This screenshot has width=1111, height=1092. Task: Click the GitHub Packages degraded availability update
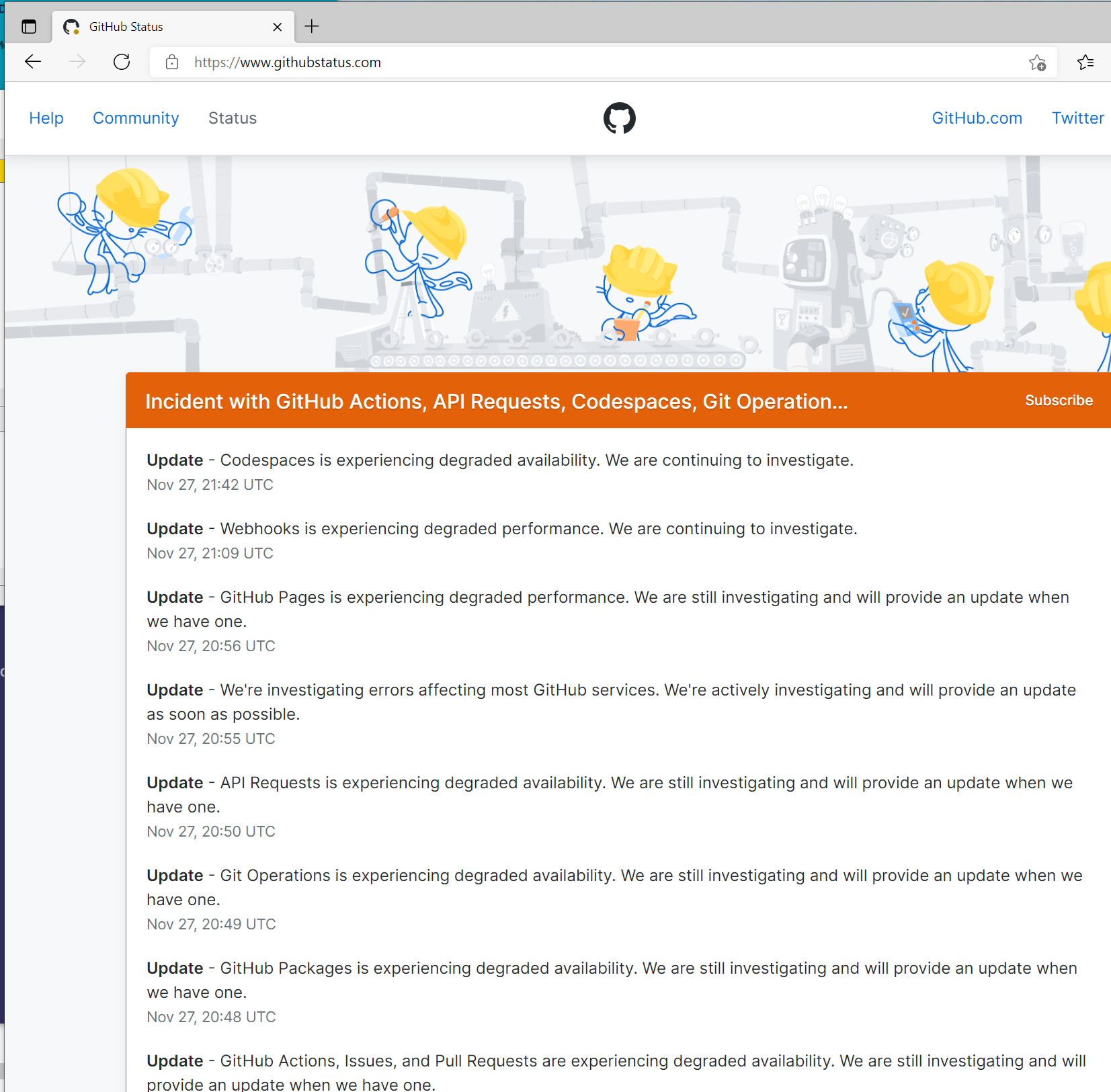612,980
